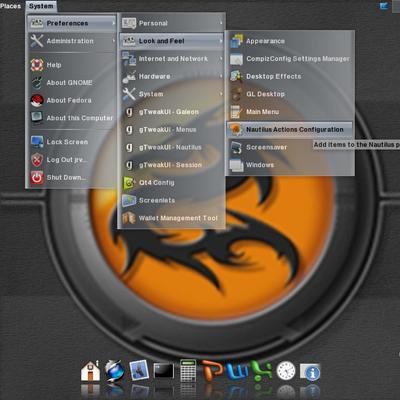Click the network tray icon in top panel
Viewport: 400px width, 400px height.
(384, 6)
